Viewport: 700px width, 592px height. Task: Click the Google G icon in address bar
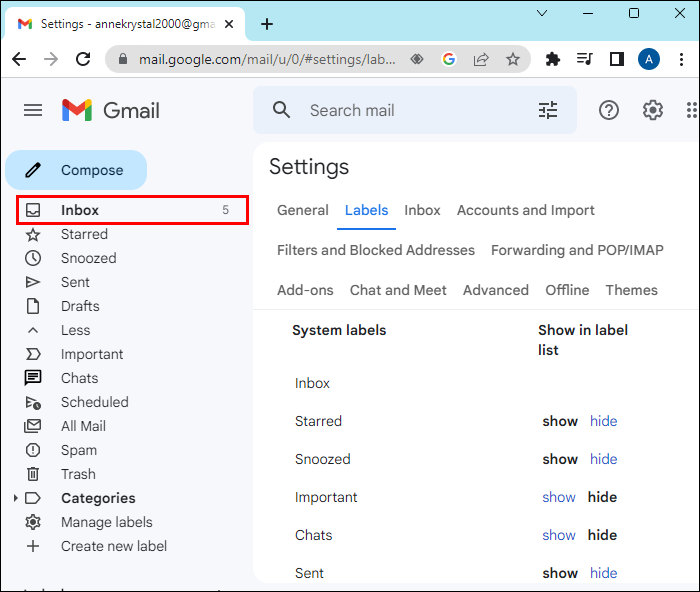pos(449,59)
